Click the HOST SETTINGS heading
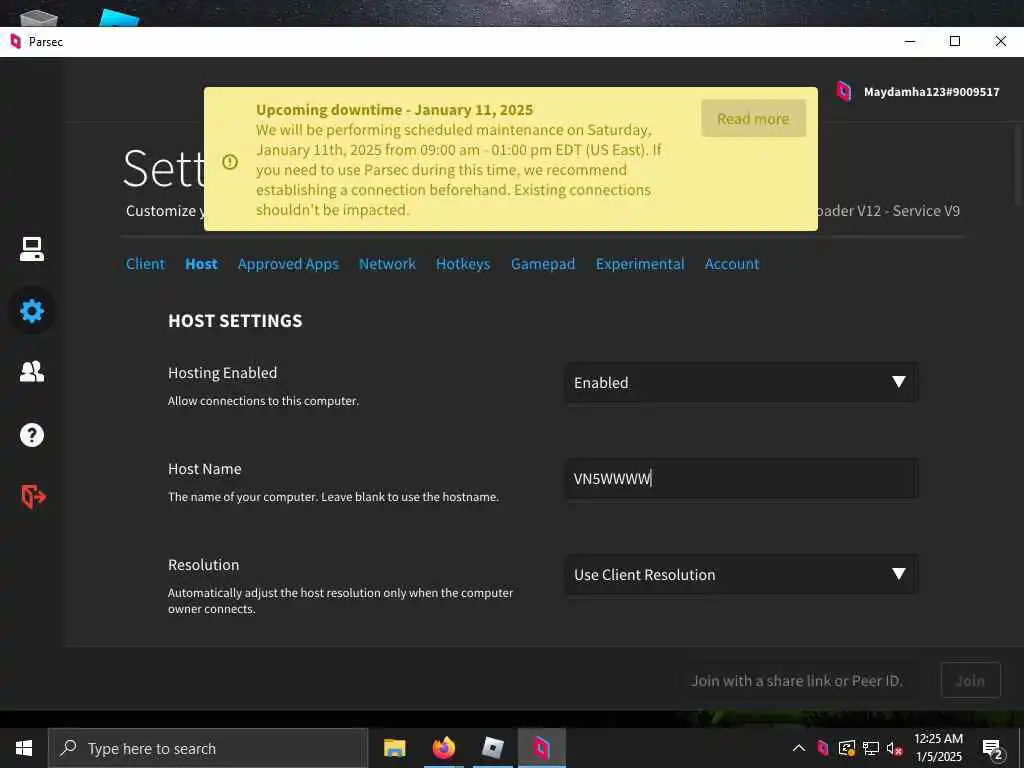The width and height of the screenshot is (1024, 768). pos(235,321)
